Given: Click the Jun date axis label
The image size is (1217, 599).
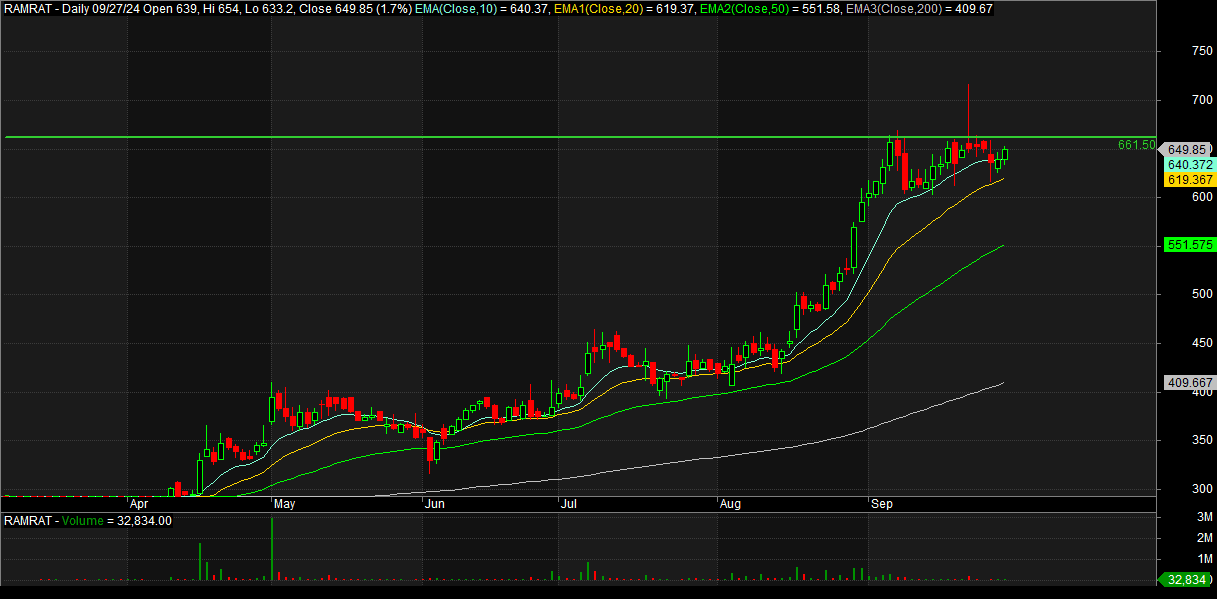Looking at the screenshot, I should click(x=434, y=504).
